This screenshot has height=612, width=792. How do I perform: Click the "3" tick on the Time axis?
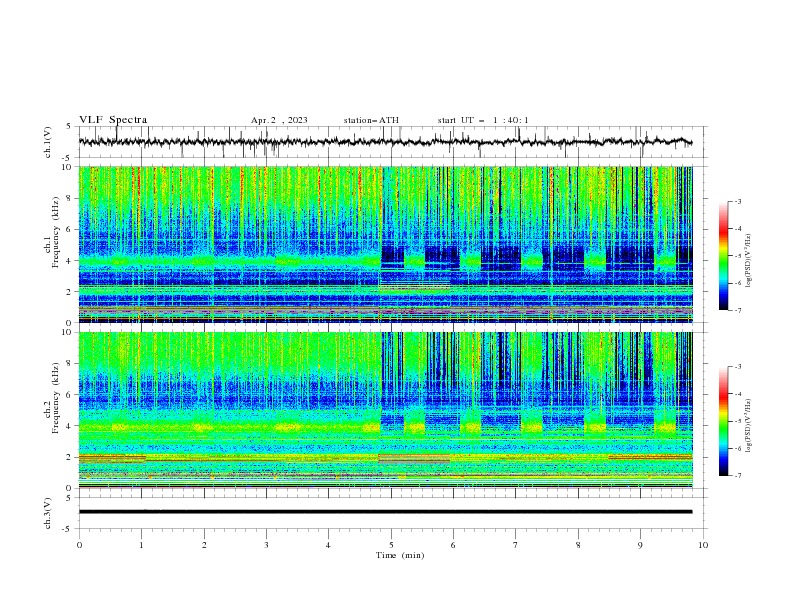pyautogui.click(x=266, y=545)
